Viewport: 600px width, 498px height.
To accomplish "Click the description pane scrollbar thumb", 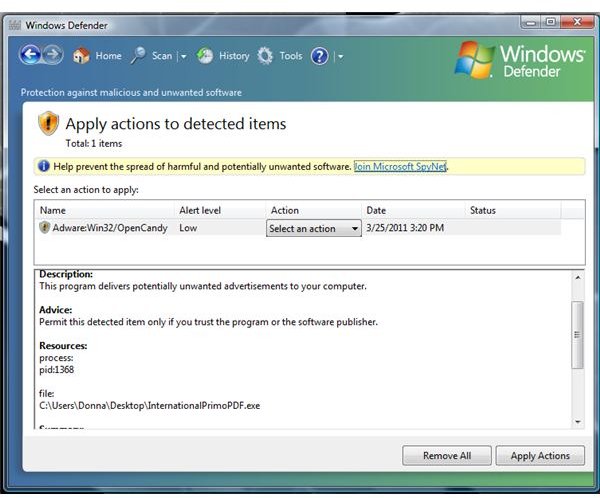I will click(578, 335).
